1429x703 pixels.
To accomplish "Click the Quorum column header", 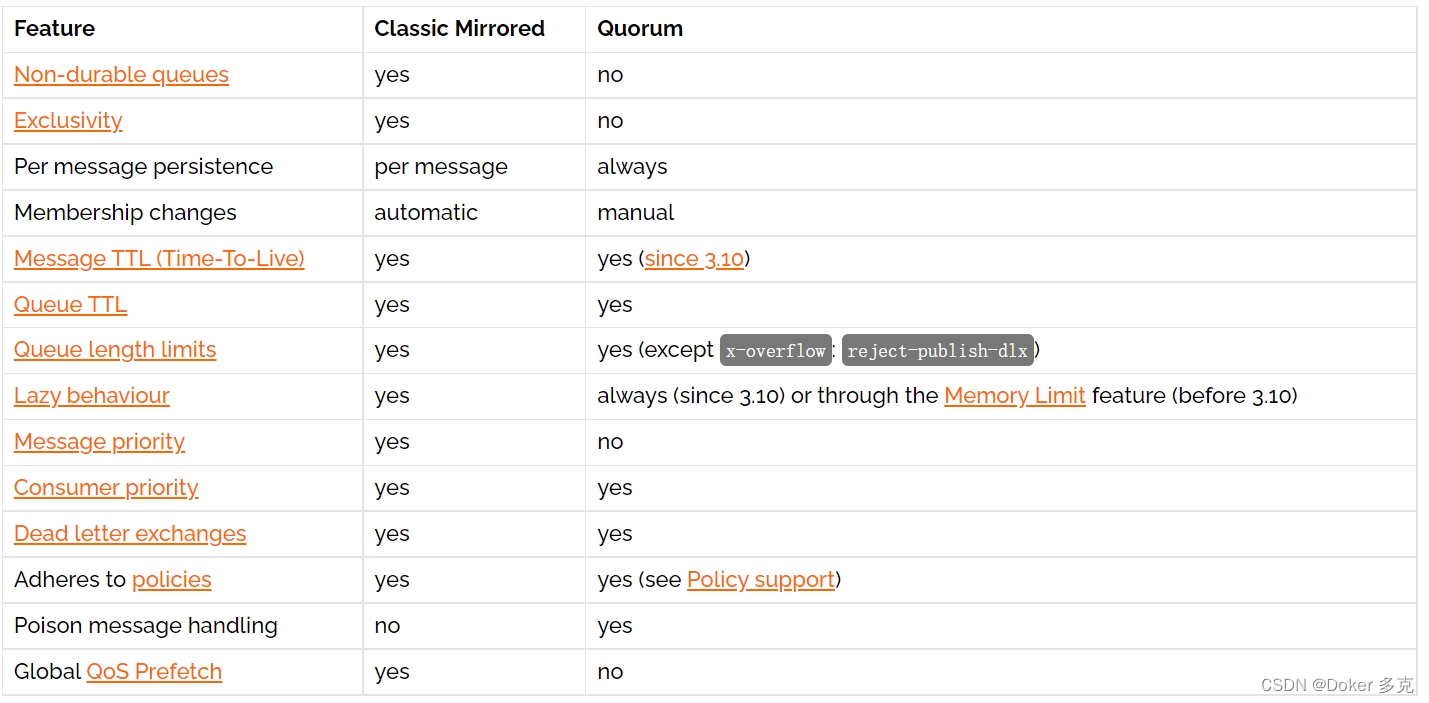I will pos(640,29).
